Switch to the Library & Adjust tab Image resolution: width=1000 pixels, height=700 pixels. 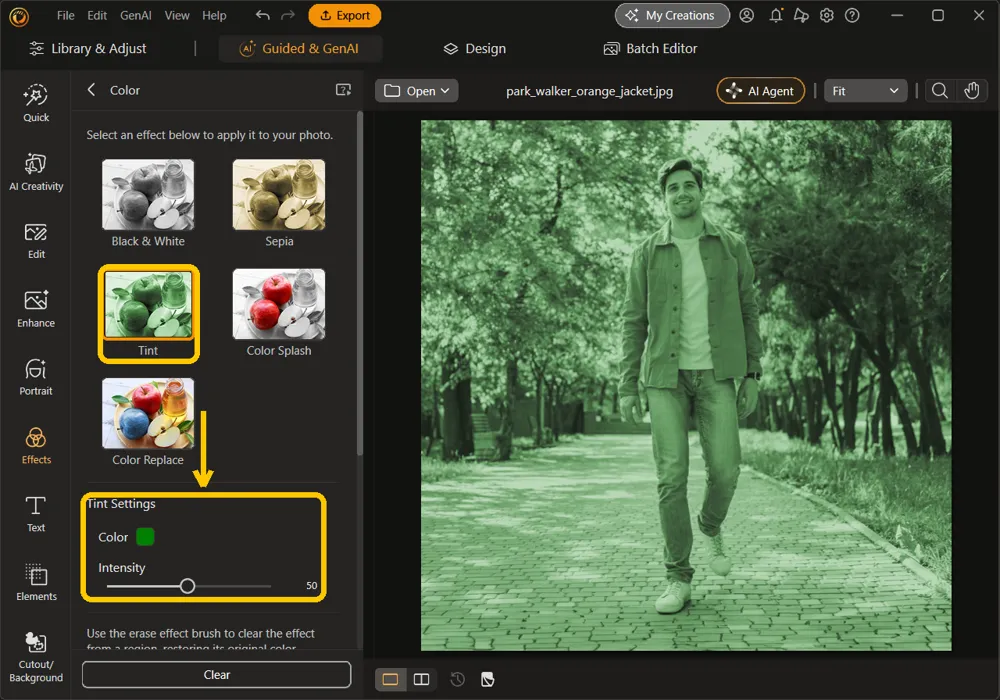tap(88, 48)
